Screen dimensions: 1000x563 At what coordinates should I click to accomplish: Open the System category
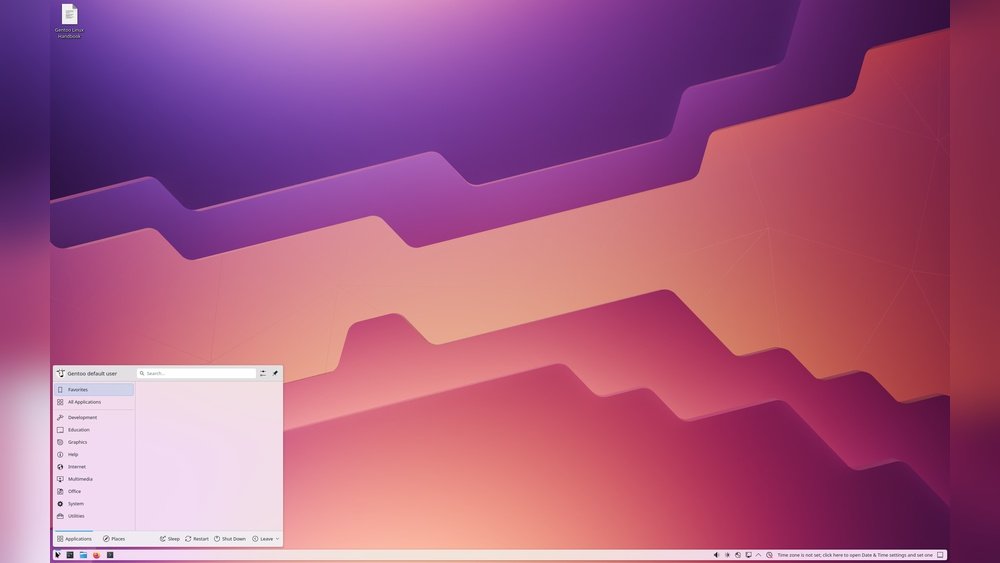point(94,504)
